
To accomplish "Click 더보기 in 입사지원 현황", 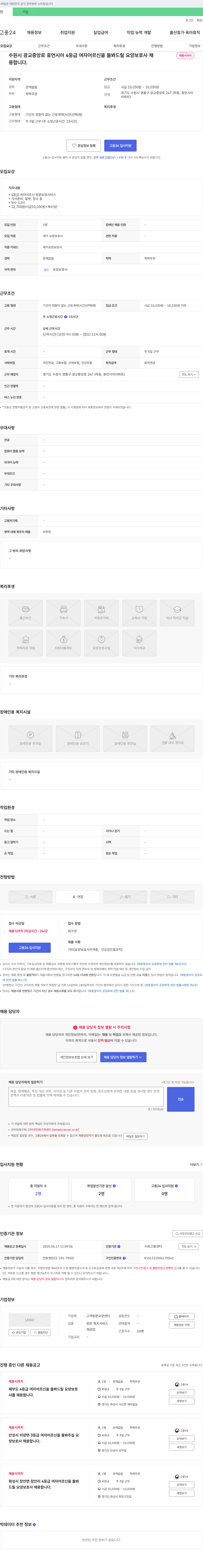I will (x=196, y=1165).
